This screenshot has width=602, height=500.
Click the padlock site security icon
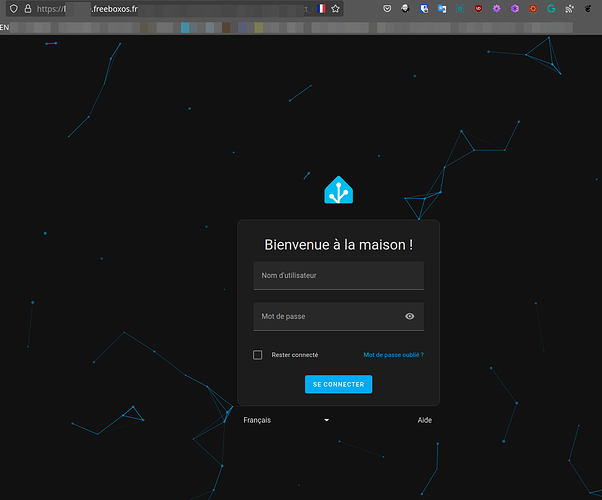click(27, 8)
